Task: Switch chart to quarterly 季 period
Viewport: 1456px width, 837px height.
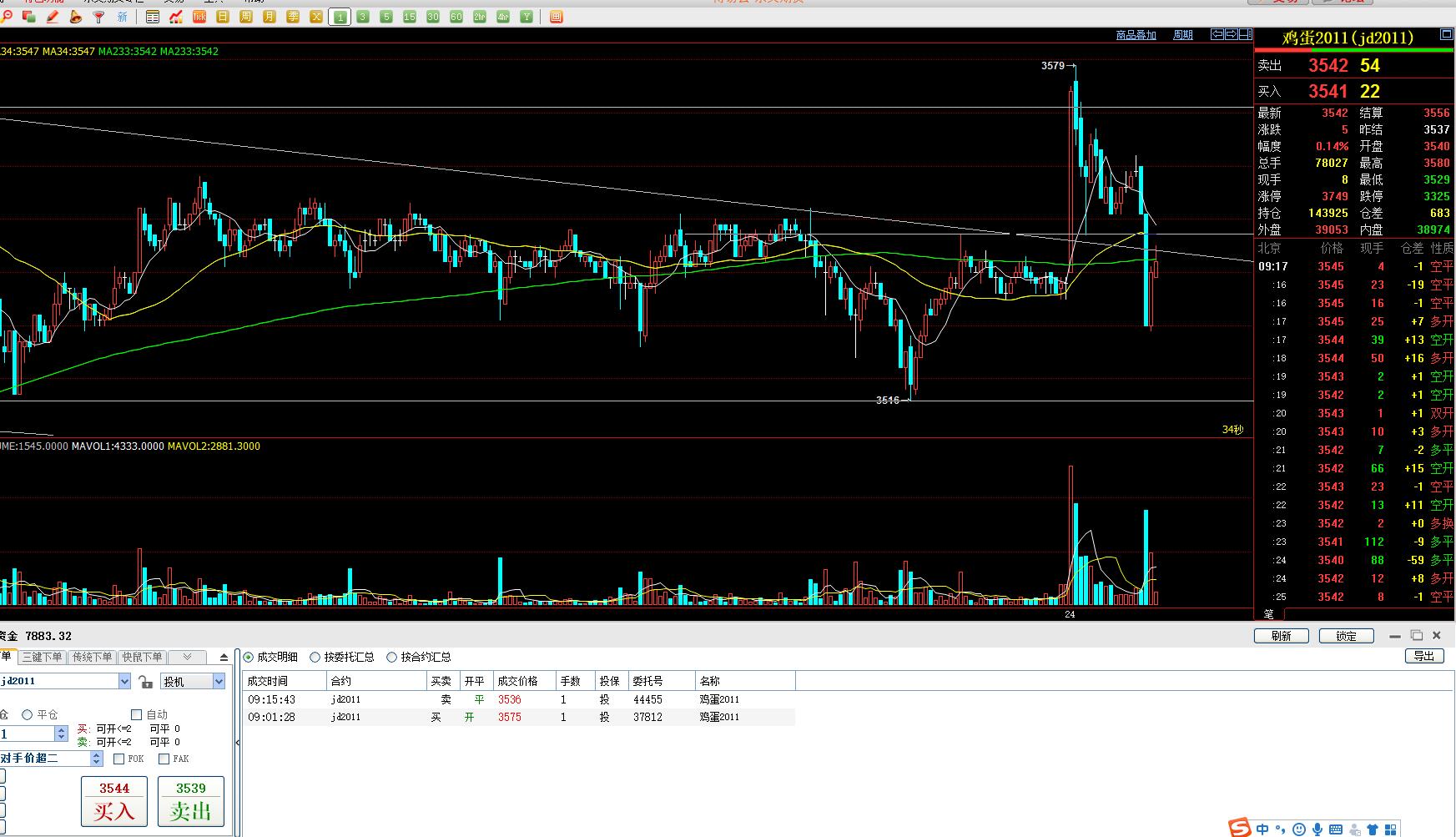Action: tap(293, 16)
